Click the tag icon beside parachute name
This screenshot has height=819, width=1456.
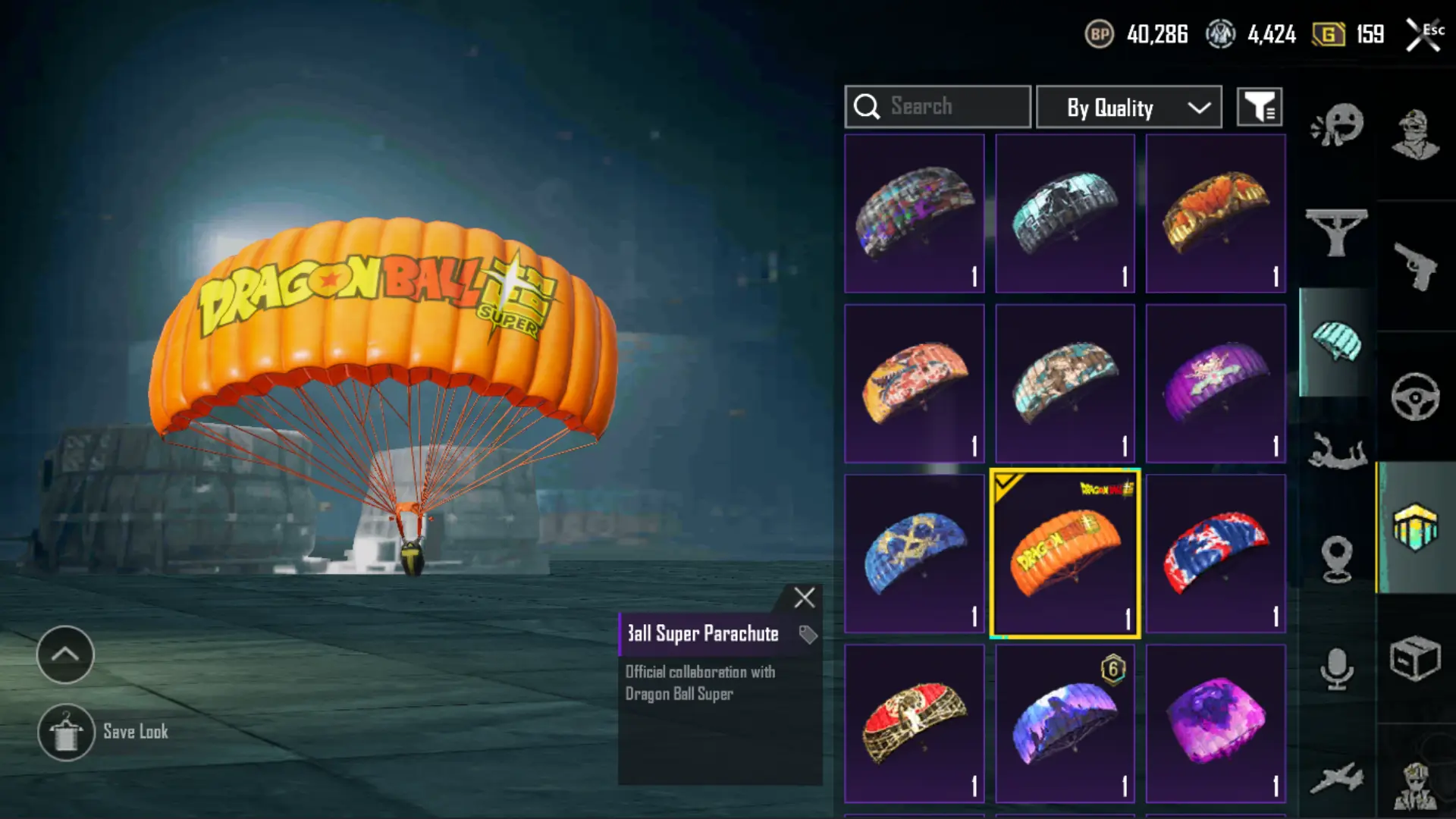pos(808,634)
